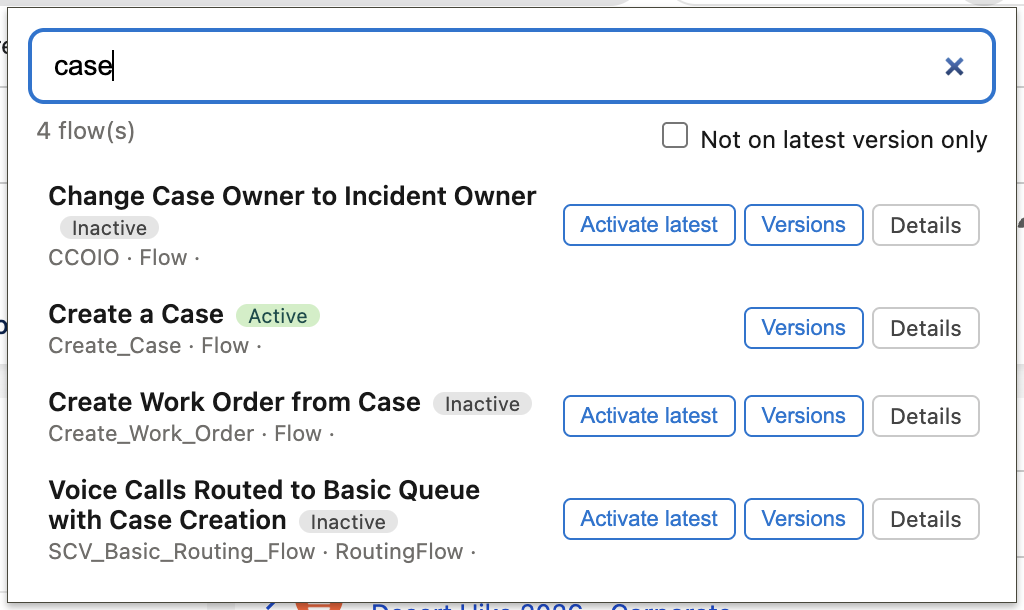Open Details for Change Case Owner to Incident Owner

(925, 225)
